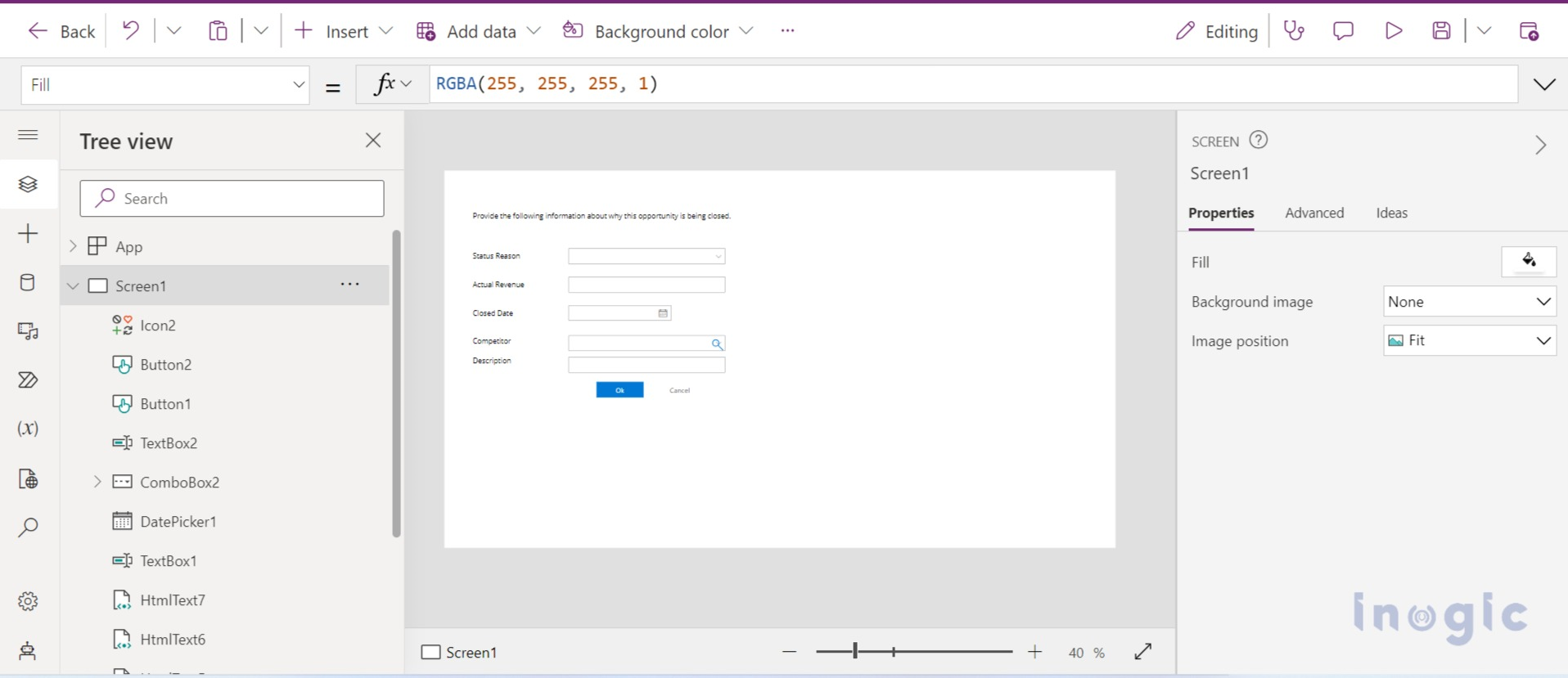Screen dimensions: 1568x678
Task: Preview the app with Play icon
Action: [x=1393, y=31]
